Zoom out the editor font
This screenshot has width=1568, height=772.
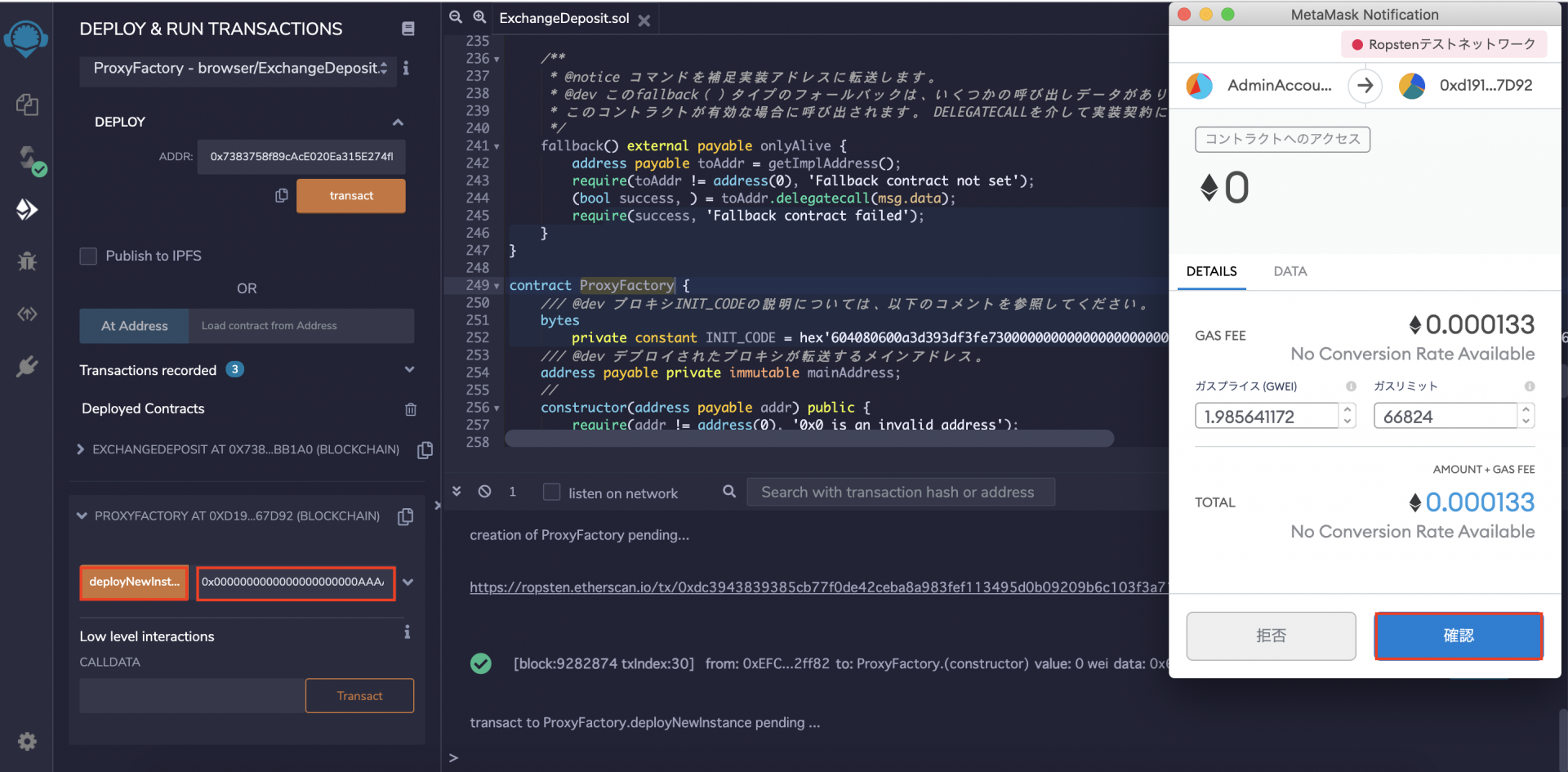[x=456, y=17]
